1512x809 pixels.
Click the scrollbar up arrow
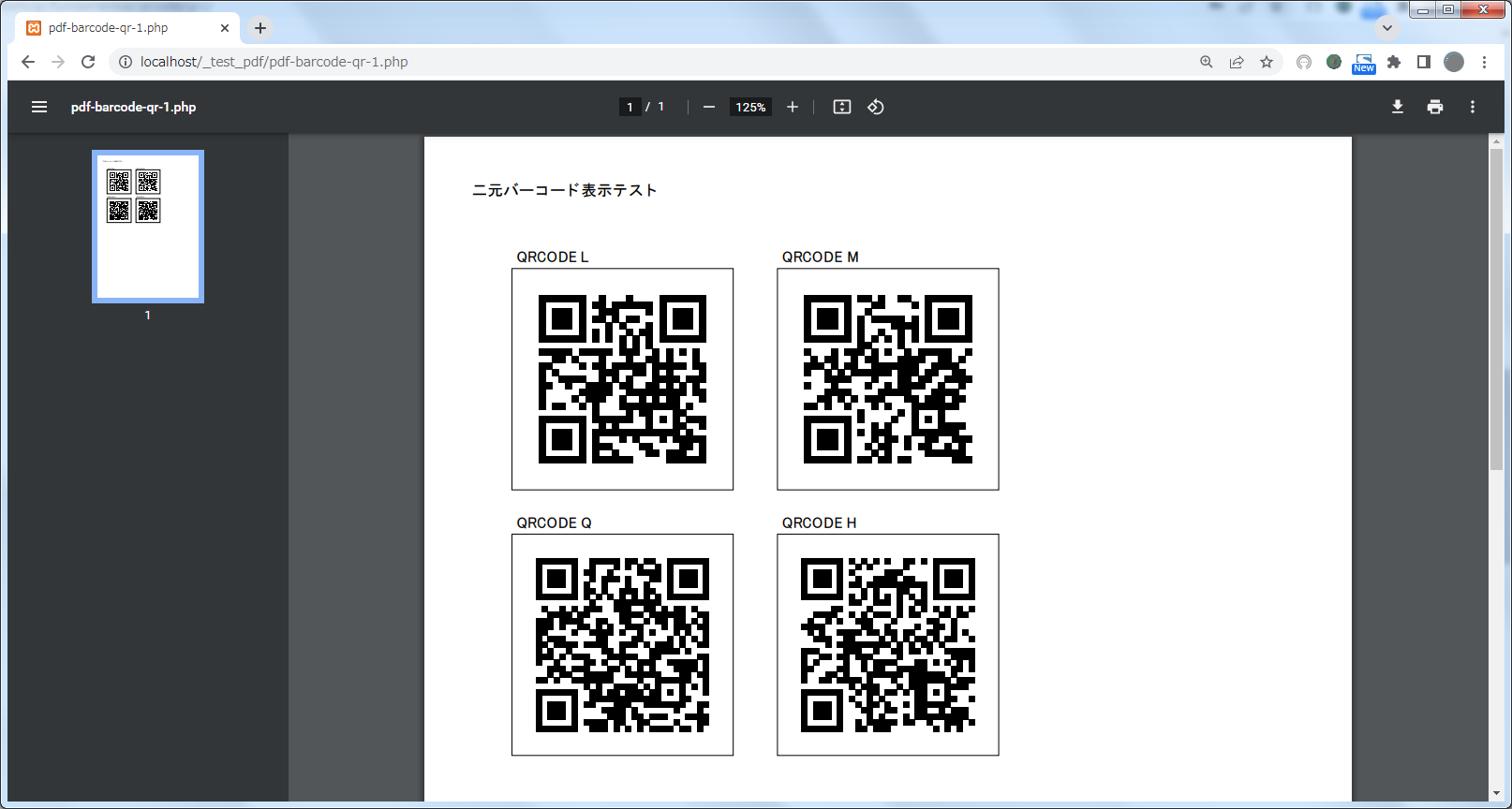pos(1496,141)
